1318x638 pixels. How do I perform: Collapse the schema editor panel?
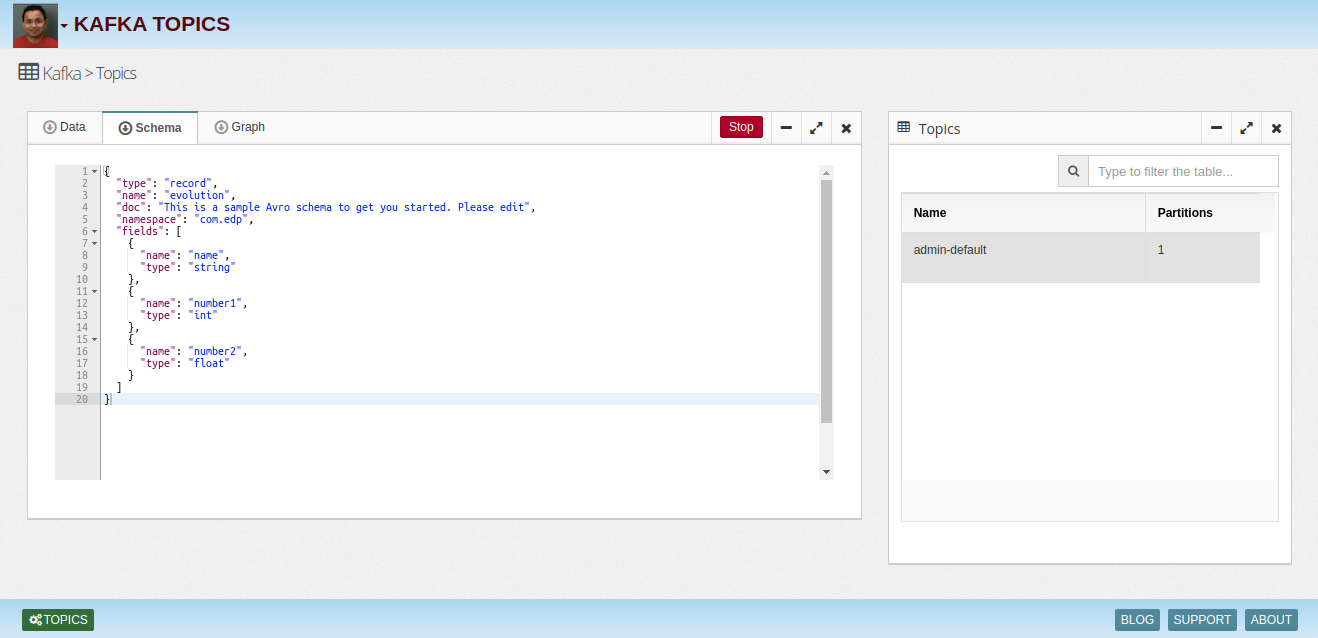point(786,128)
